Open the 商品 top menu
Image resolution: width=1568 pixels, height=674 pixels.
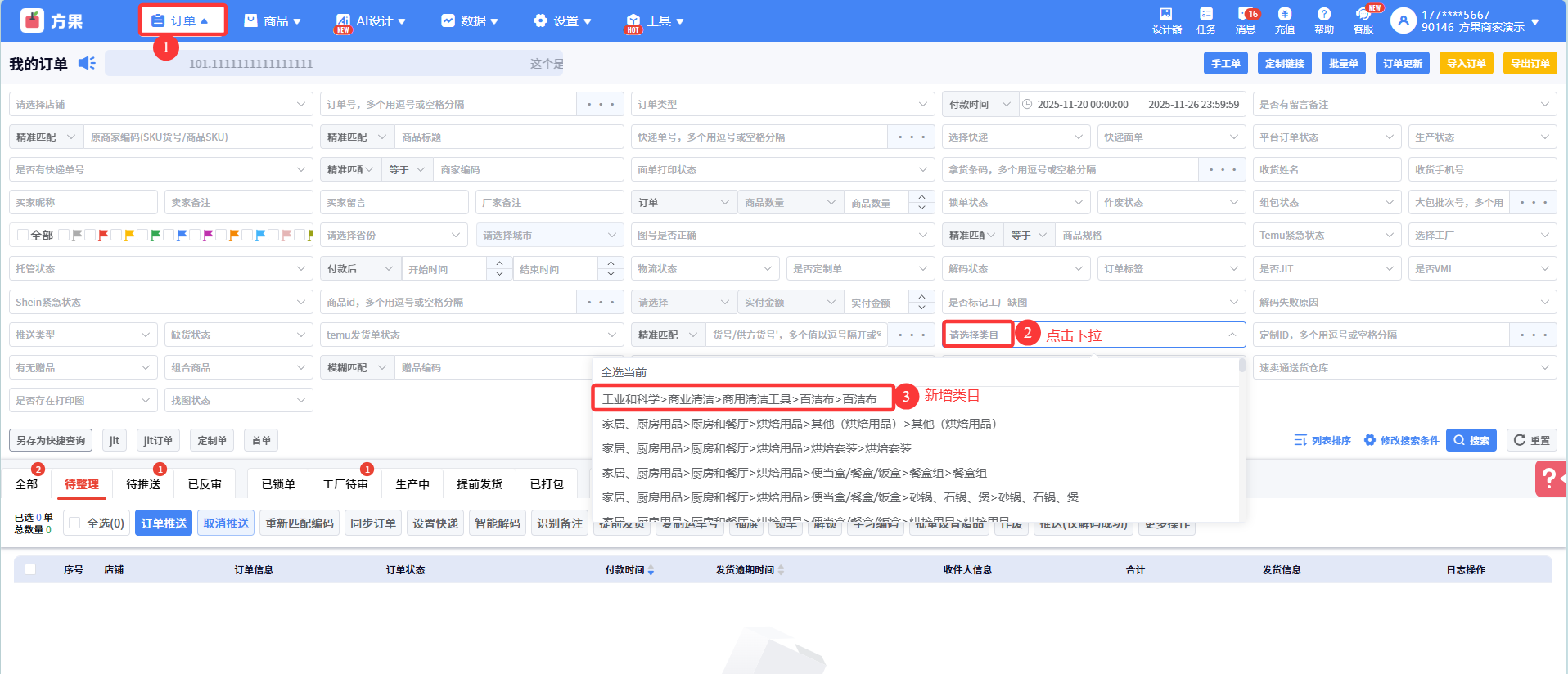[x=273, y=21]
